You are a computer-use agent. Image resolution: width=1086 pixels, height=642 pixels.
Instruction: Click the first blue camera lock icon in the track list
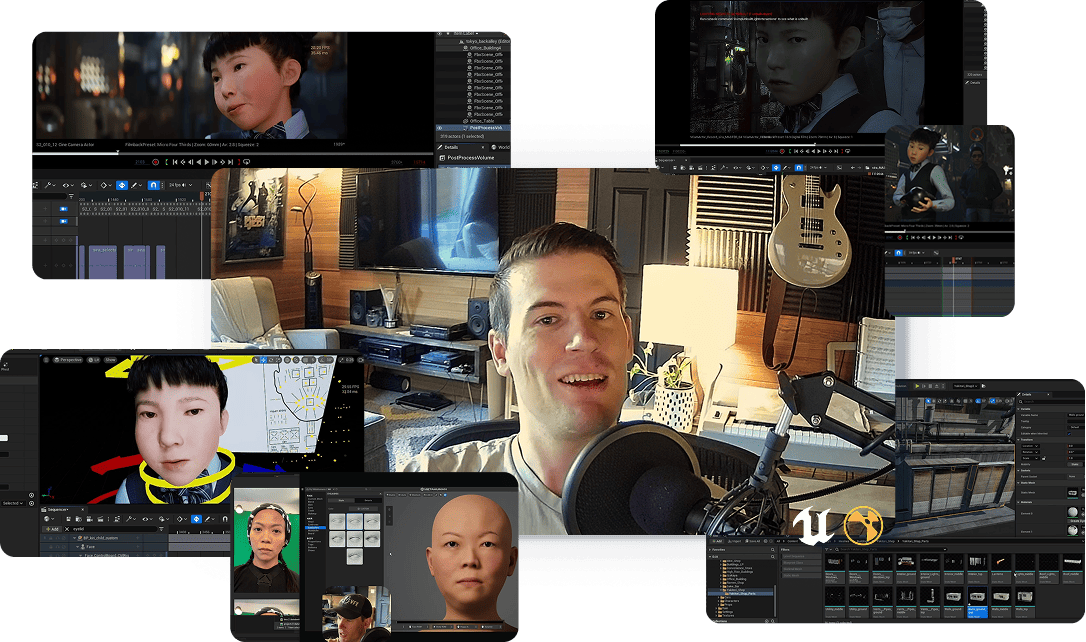pos(64,209)
